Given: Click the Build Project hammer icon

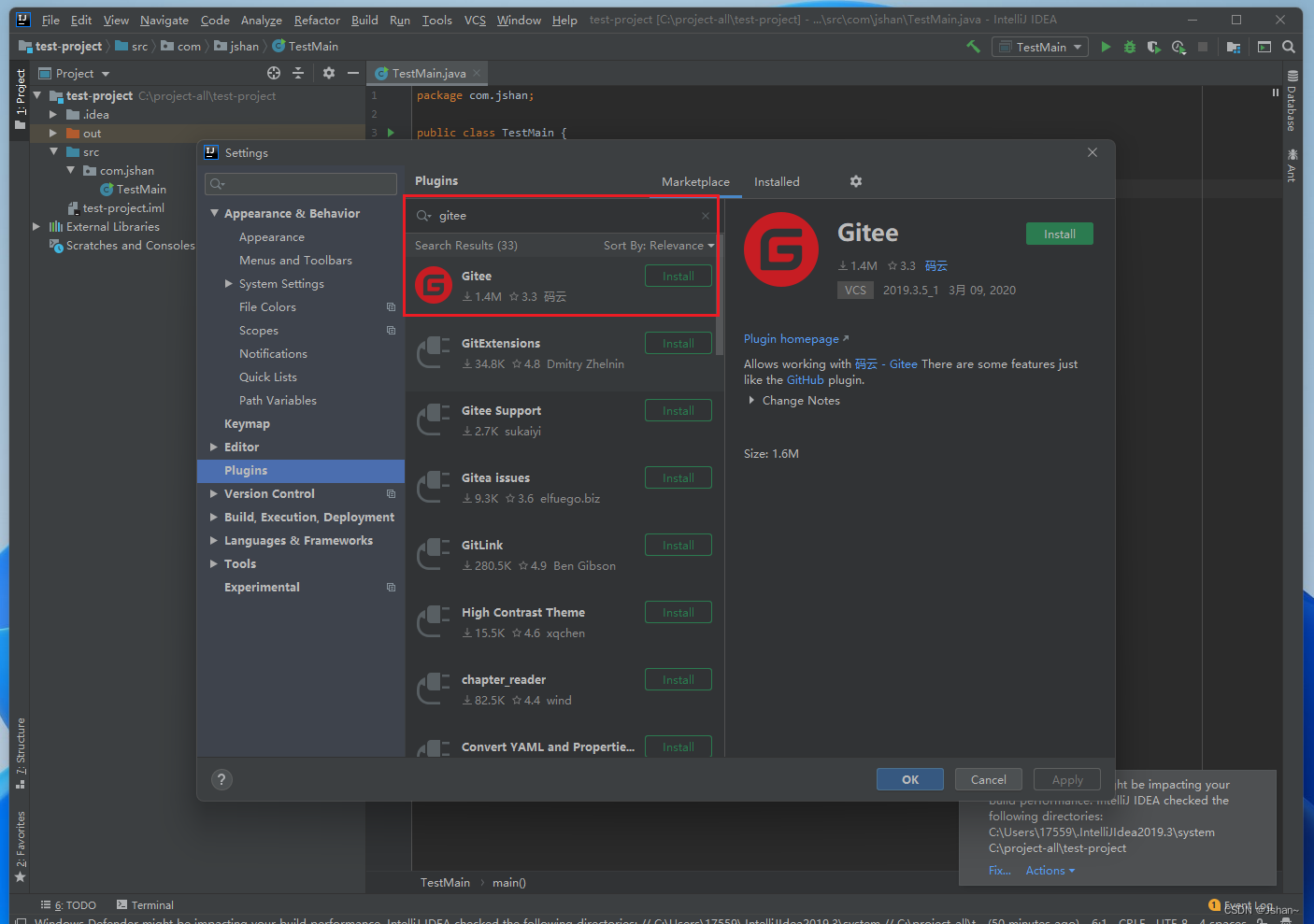Looking at the screenshot, I should (x=973, y=47).
